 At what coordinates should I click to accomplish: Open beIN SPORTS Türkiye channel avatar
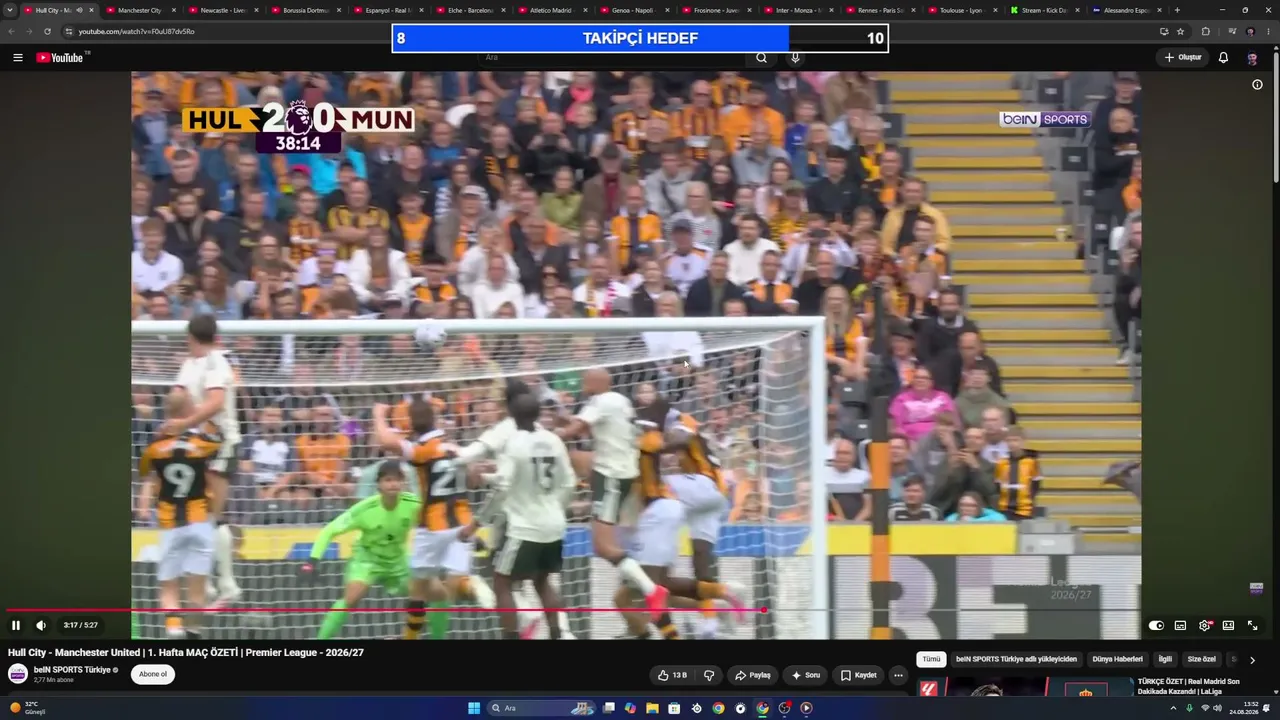click(18, 674)
